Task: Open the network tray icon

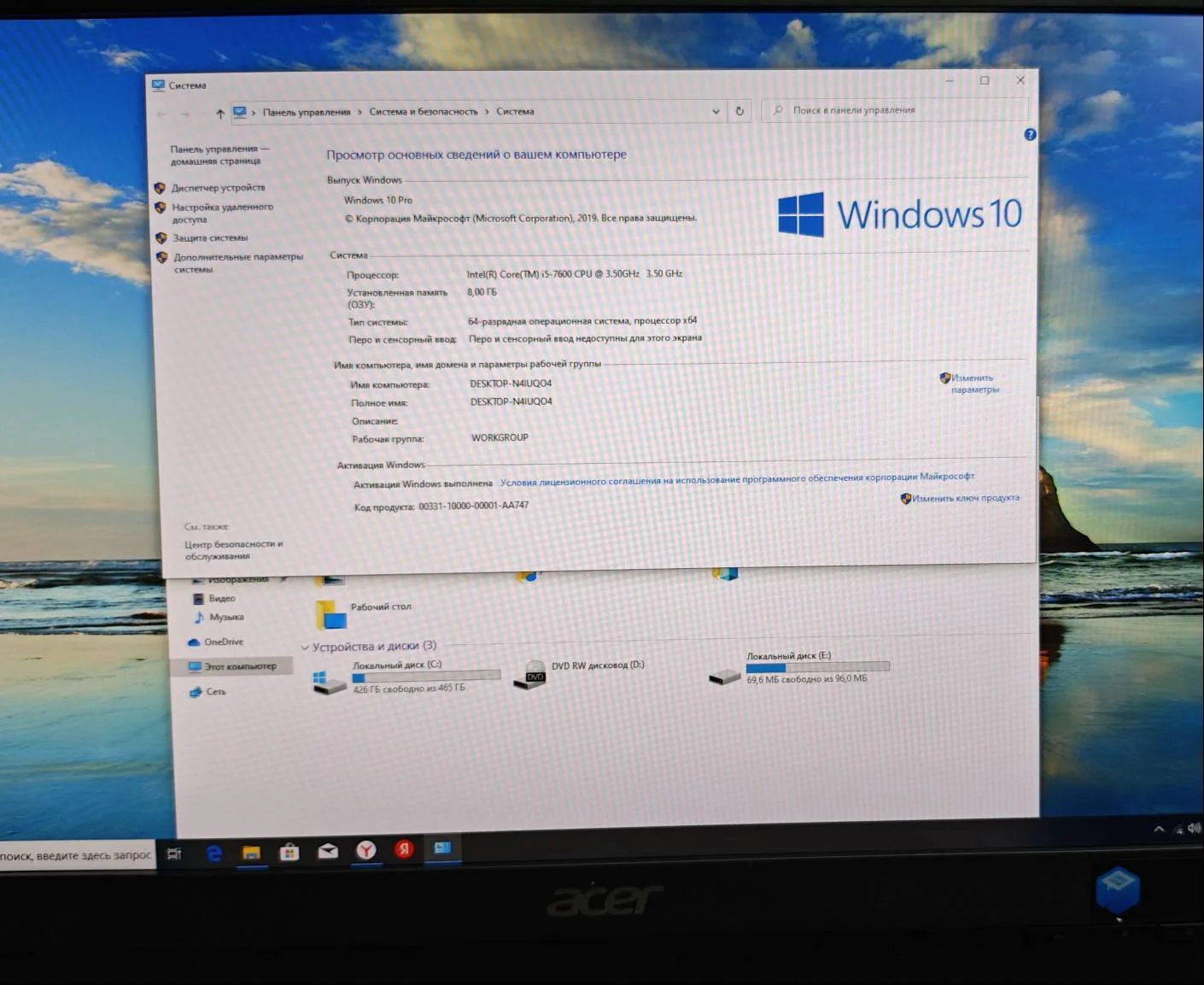Action: tap(1178, 829)
